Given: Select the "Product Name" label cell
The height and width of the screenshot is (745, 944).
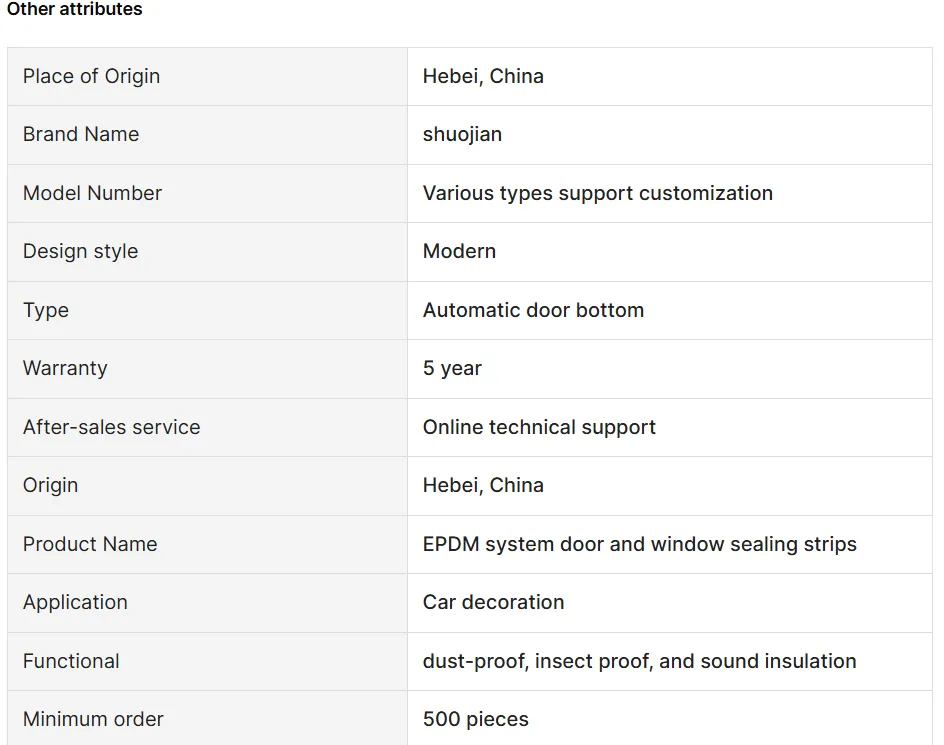Looking at the screenshot, I should (x=90, y=544).
